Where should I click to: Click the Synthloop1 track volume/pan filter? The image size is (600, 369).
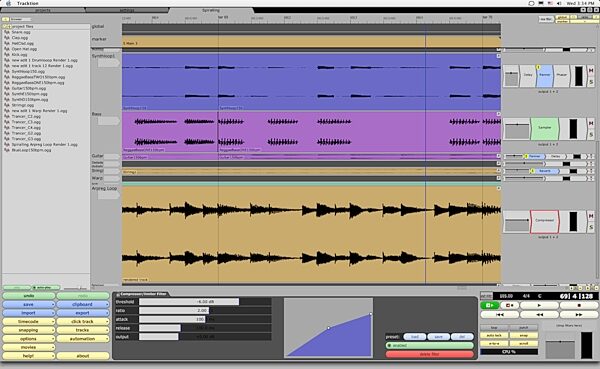(511, 76)
